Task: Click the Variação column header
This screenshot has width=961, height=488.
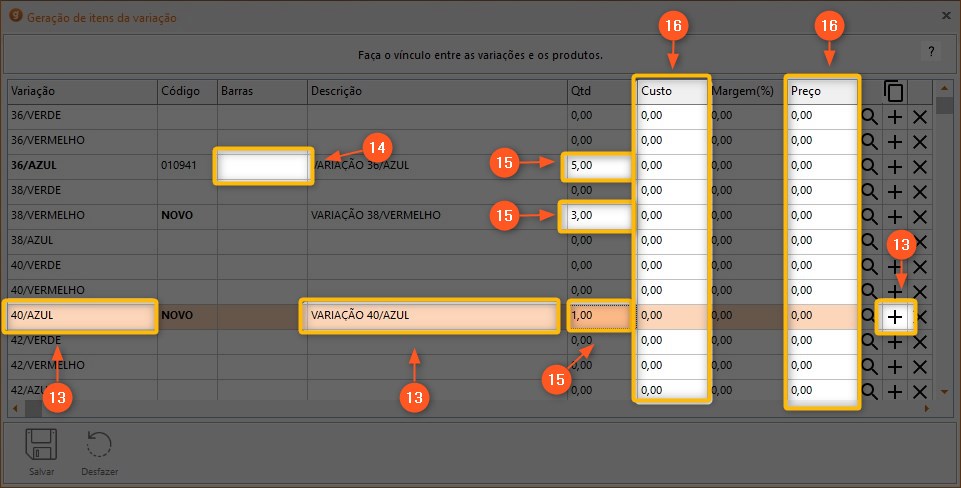Action: tap(80, 91)
